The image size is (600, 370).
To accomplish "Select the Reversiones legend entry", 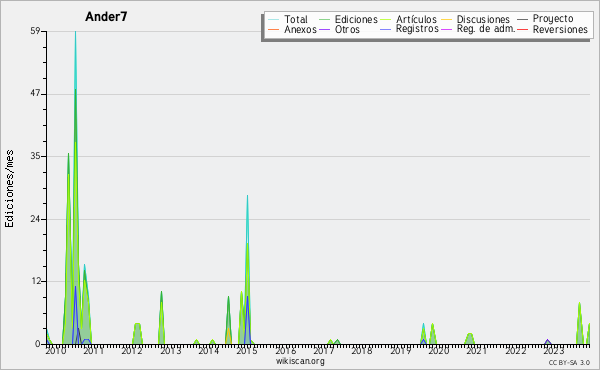I will tap(560, 29).
